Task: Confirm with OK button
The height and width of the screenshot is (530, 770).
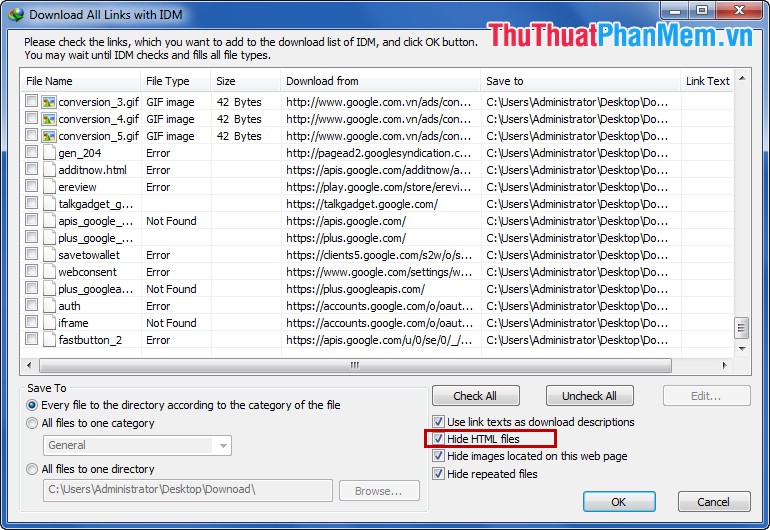Action: pyautogui.click(x=619, y=502)
